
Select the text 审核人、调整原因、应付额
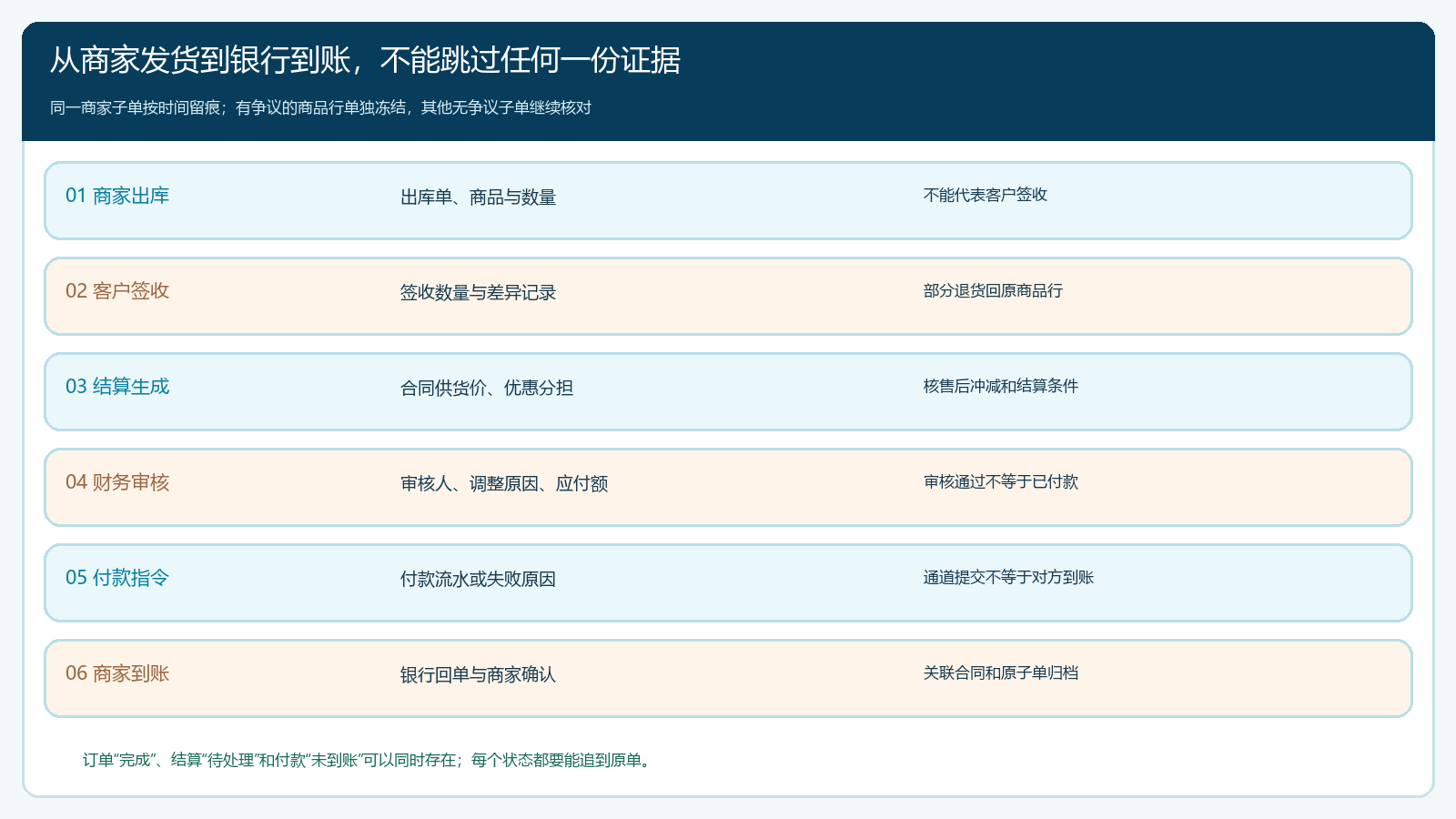pyautogui.click(x=503, y=484)
